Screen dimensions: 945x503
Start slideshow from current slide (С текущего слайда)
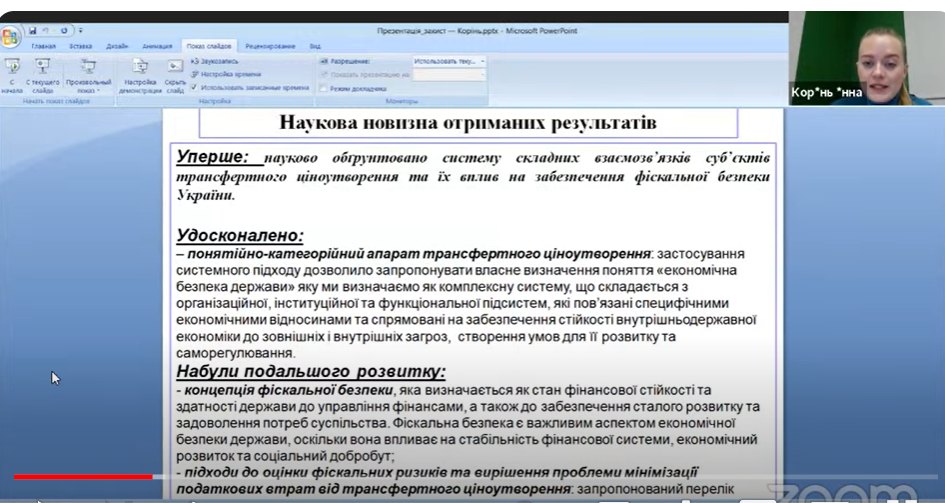click(42, 75)
